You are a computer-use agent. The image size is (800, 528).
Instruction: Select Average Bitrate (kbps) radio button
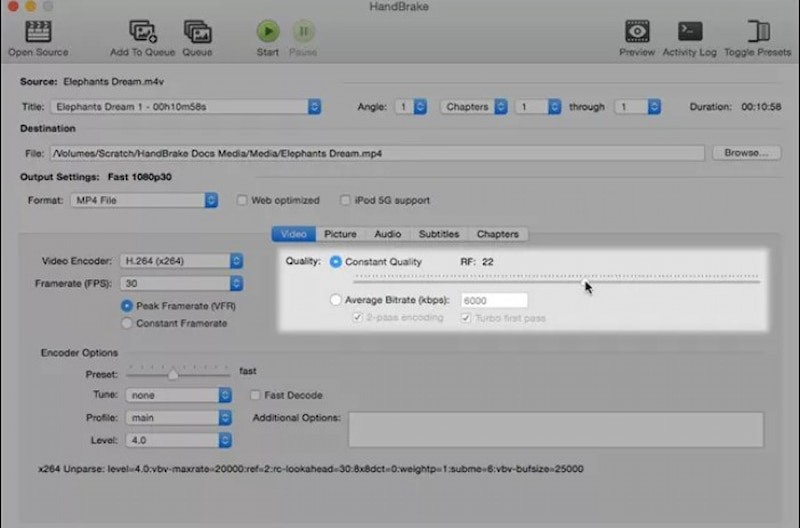pyautogui.click(x=335, y=300)
